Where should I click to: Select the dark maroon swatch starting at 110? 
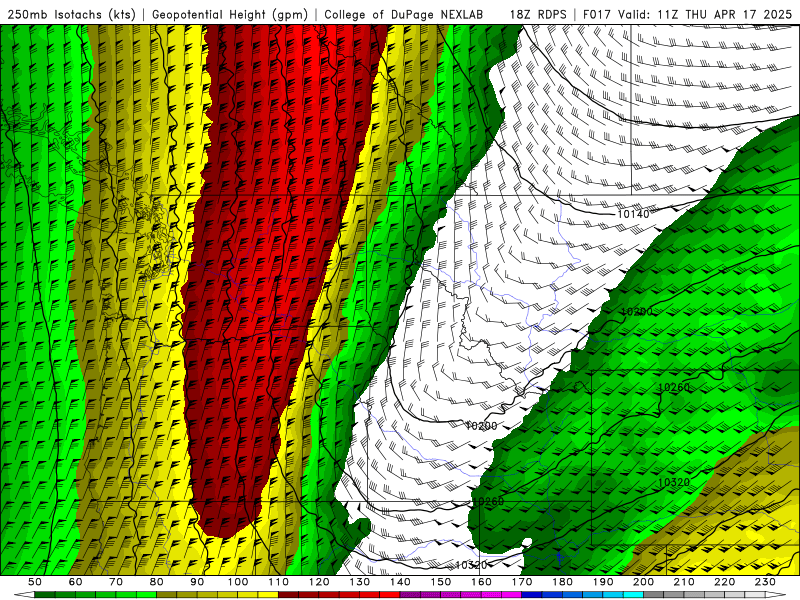[288, 594]
